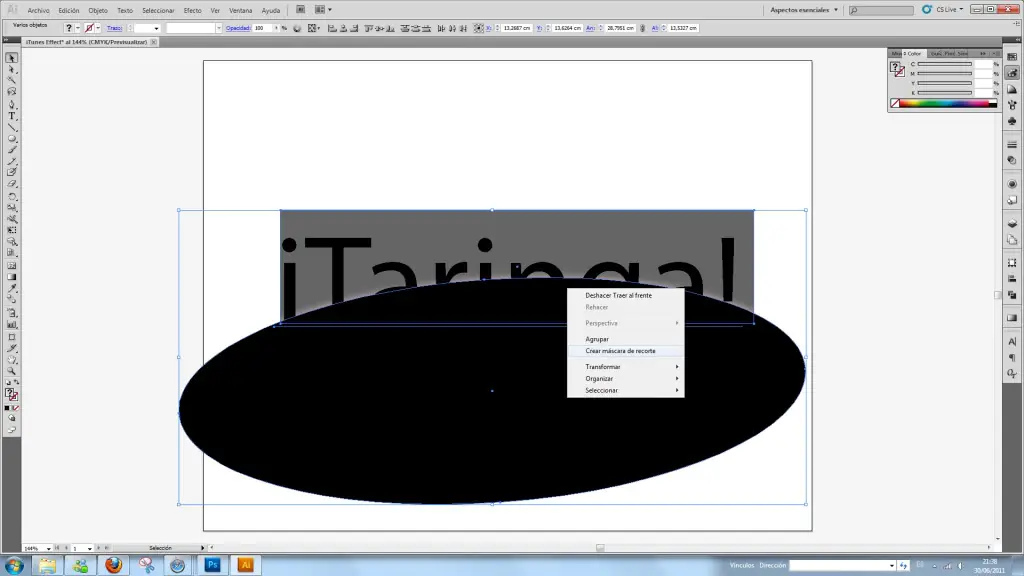Pick a color from spectrum bar
The width and height of the screenshot is (1024, 576).
click(944, 103)
